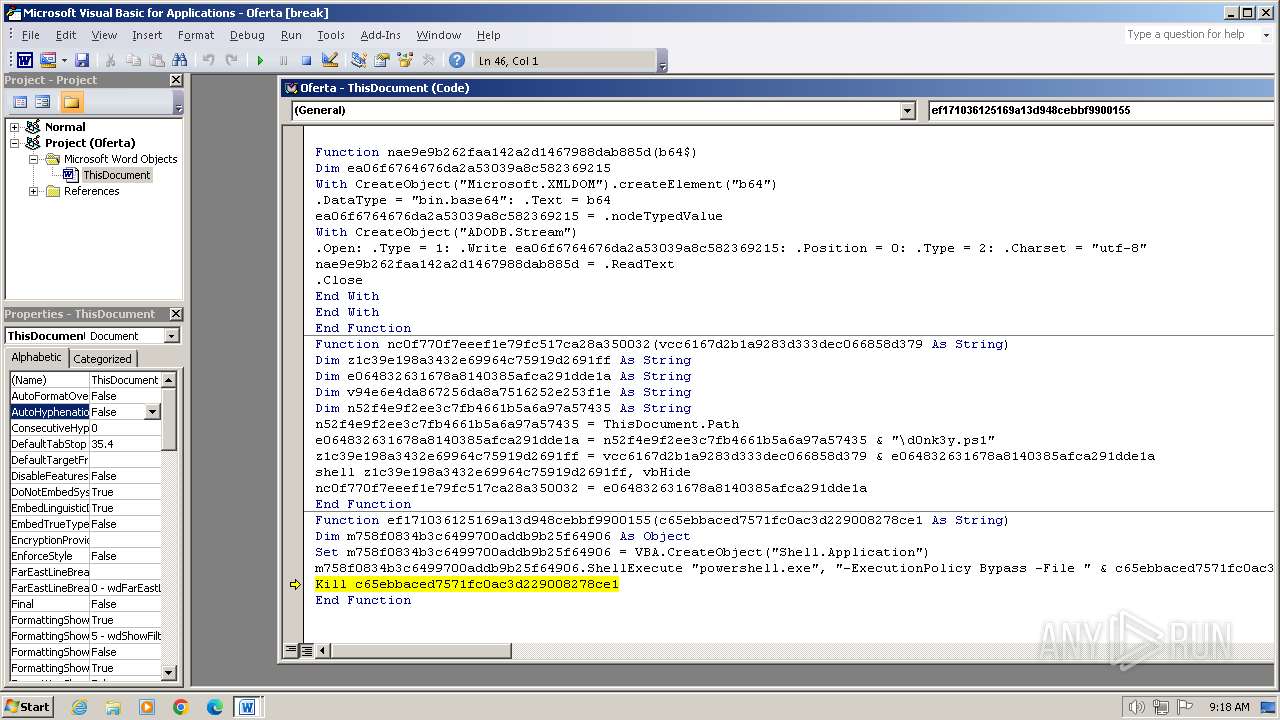Screen dimensions: 1280x720
Task: Open Object Browser toolbar icon
Action: [x=405, y=60]
